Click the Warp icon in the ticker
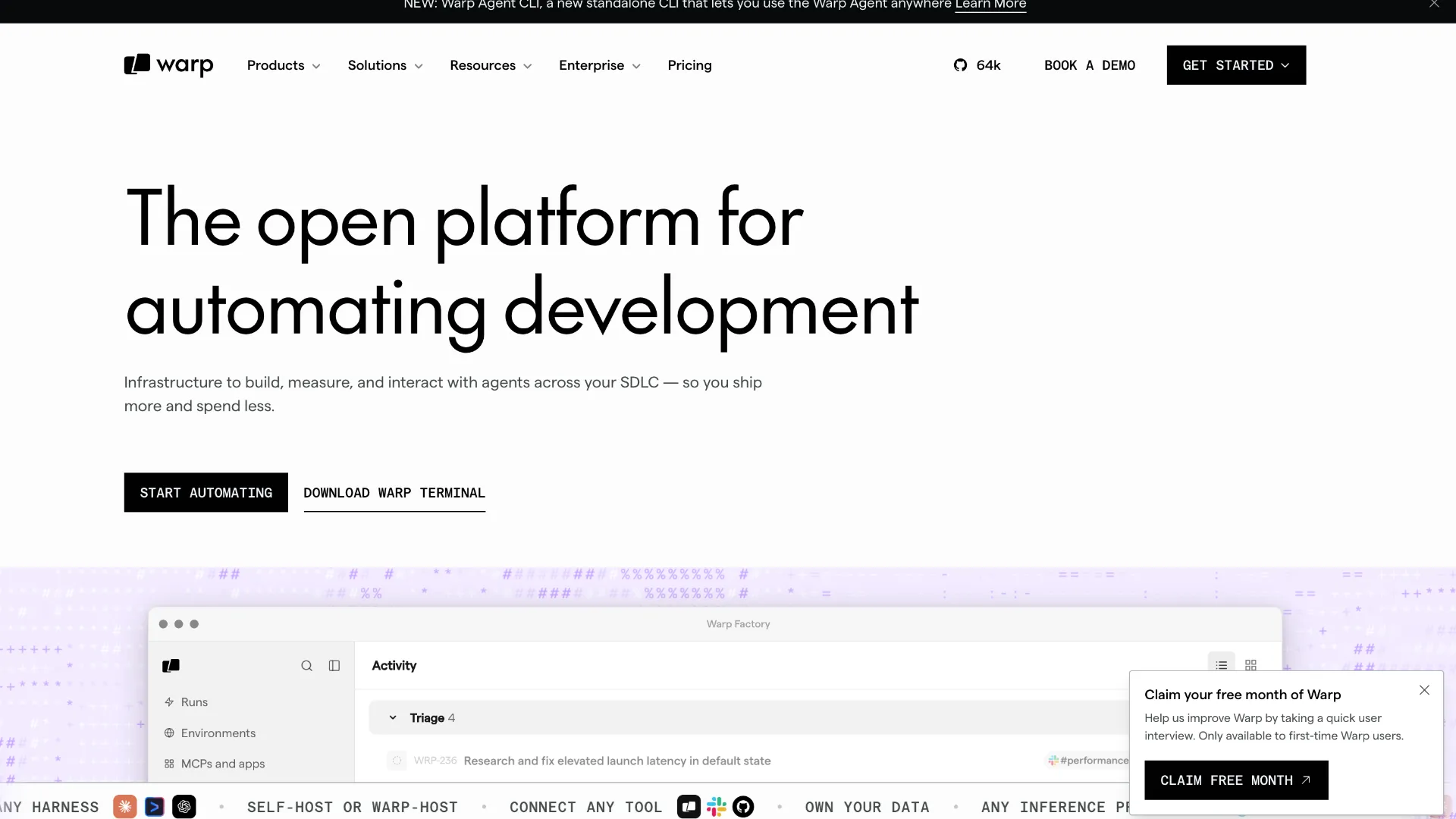1456x819 pixels. [x=689, y=807]
